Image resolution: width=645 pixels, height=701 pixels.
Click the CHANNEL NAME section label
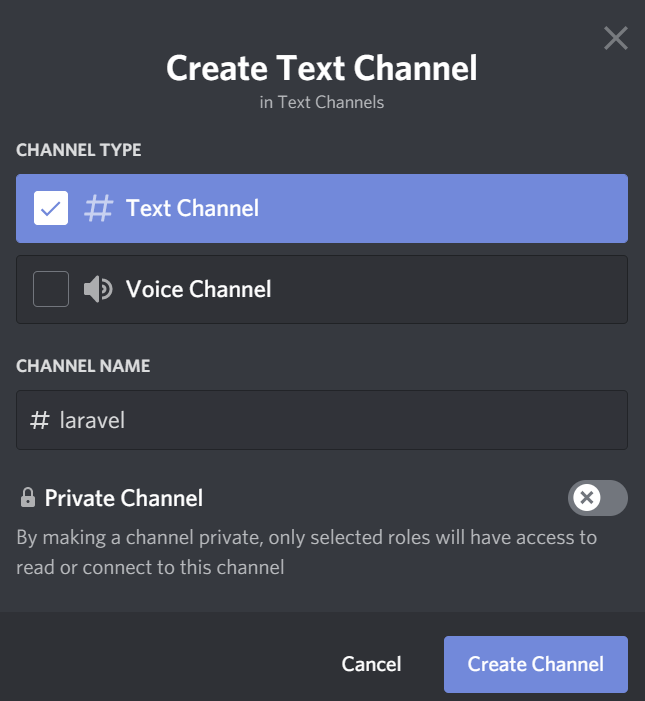(x=83, y=366)
